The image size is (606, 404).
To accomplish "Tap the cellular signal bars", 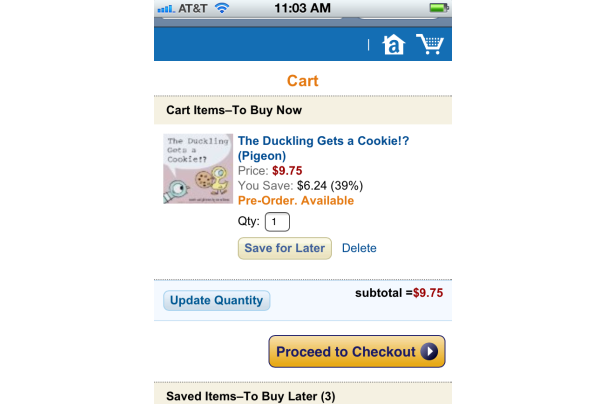I will tap(166, 8).
